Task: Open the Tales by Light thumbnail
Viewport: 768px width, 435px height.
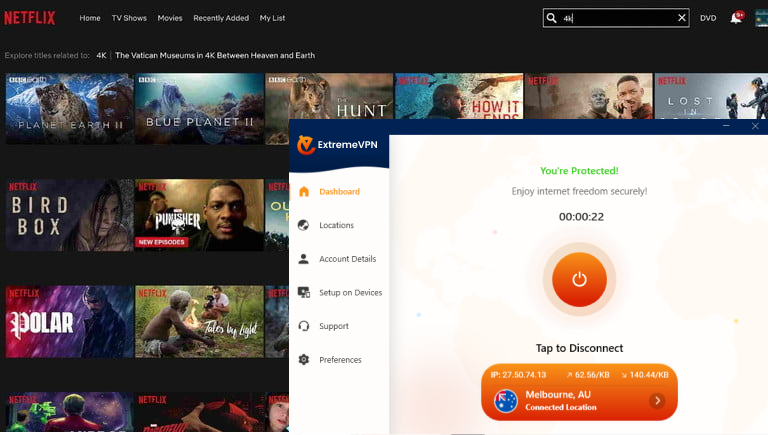Action: click(199, 322)
